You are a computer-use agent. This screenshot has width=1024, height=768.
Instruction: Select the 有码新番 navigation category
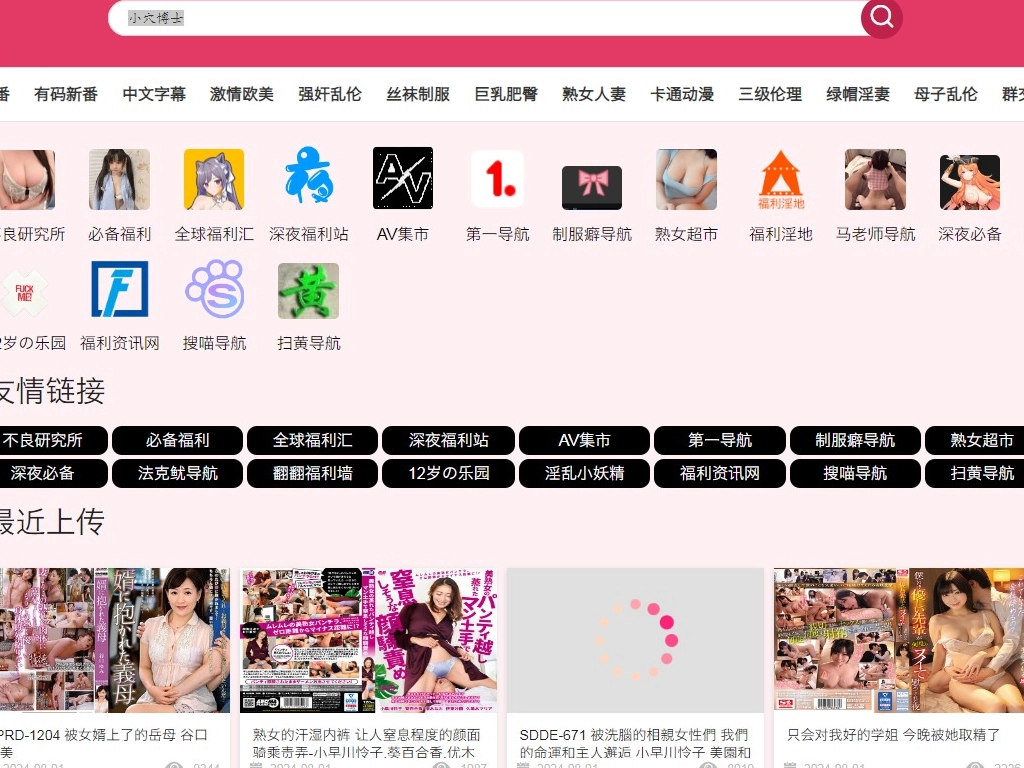(x=66, y=94)
